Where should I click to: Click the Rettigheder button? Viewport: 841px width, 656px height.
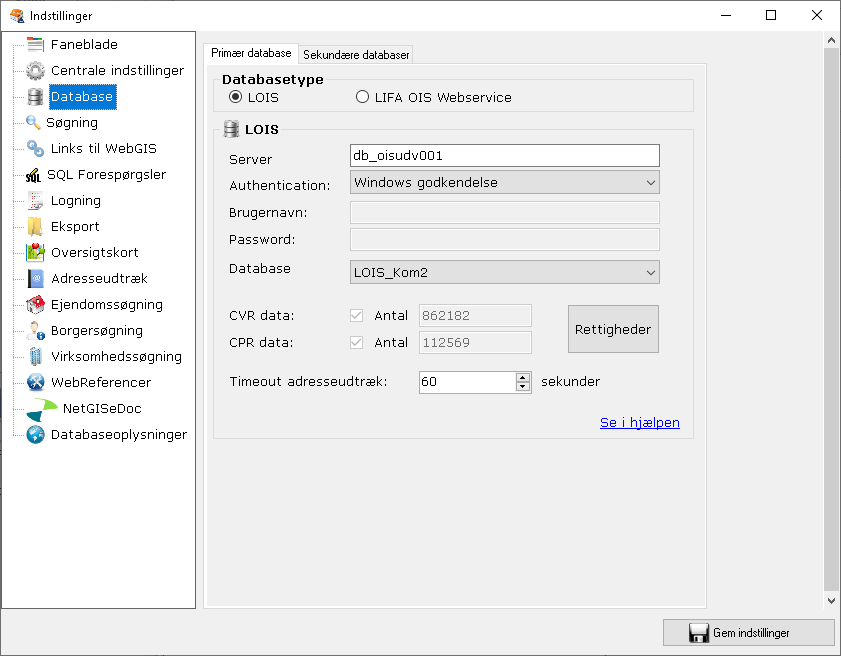[x=613, y=328]
